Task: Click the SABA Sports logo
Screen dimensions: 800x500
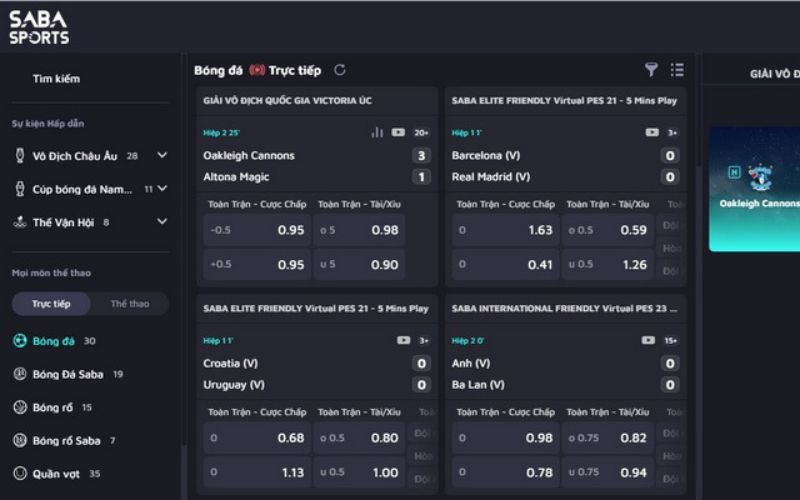Action: coord(39,27)
